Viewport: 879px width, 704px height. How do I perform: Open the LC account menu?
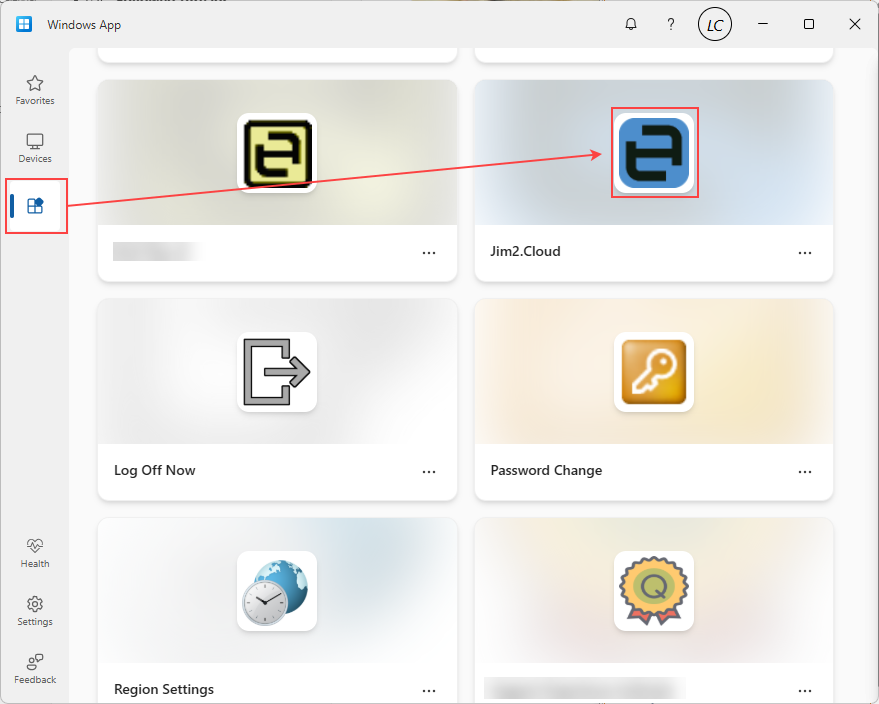(x=714, y=23)
